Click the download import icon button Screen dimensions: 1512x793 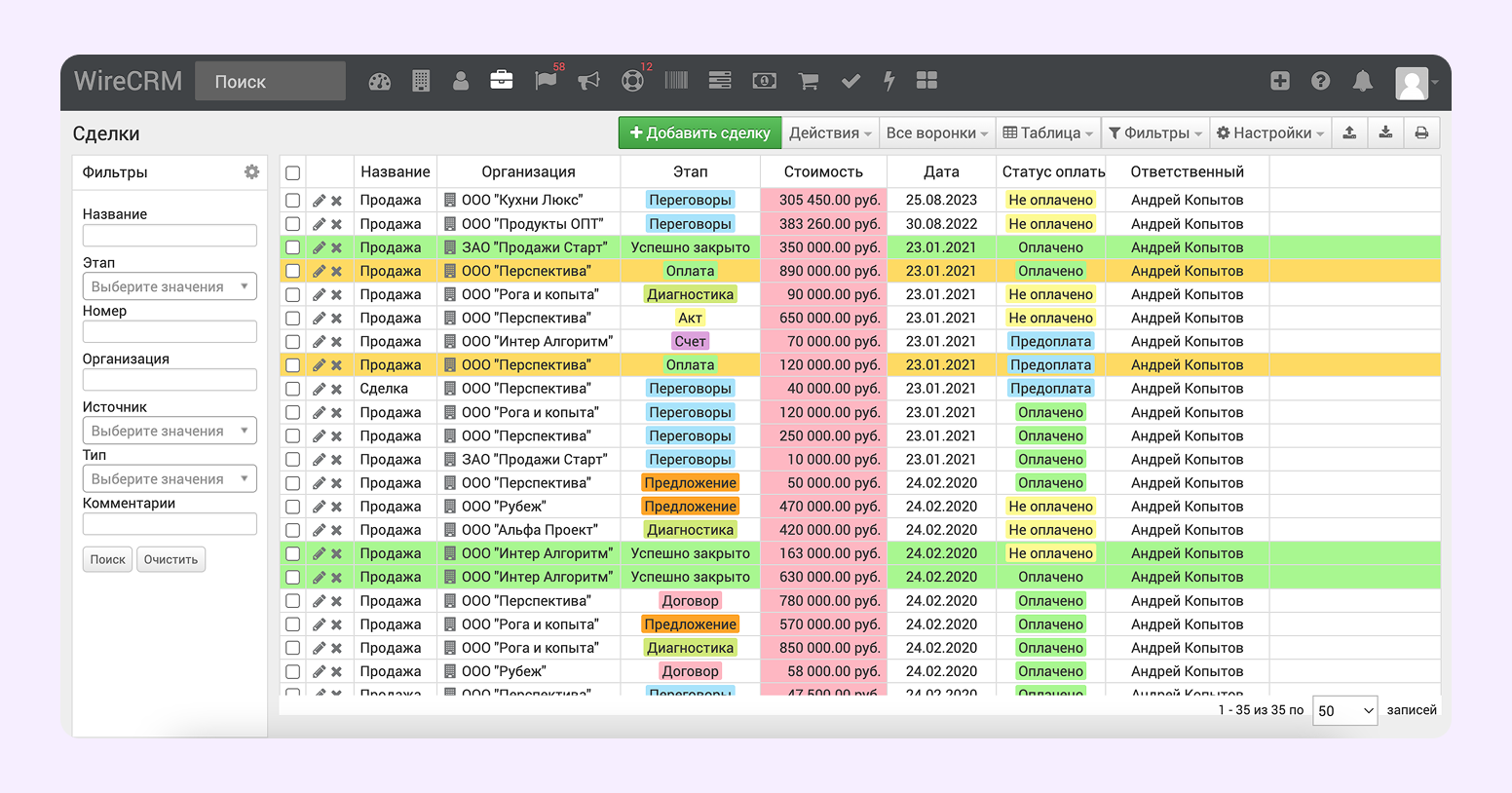[x=1385, y=132]
